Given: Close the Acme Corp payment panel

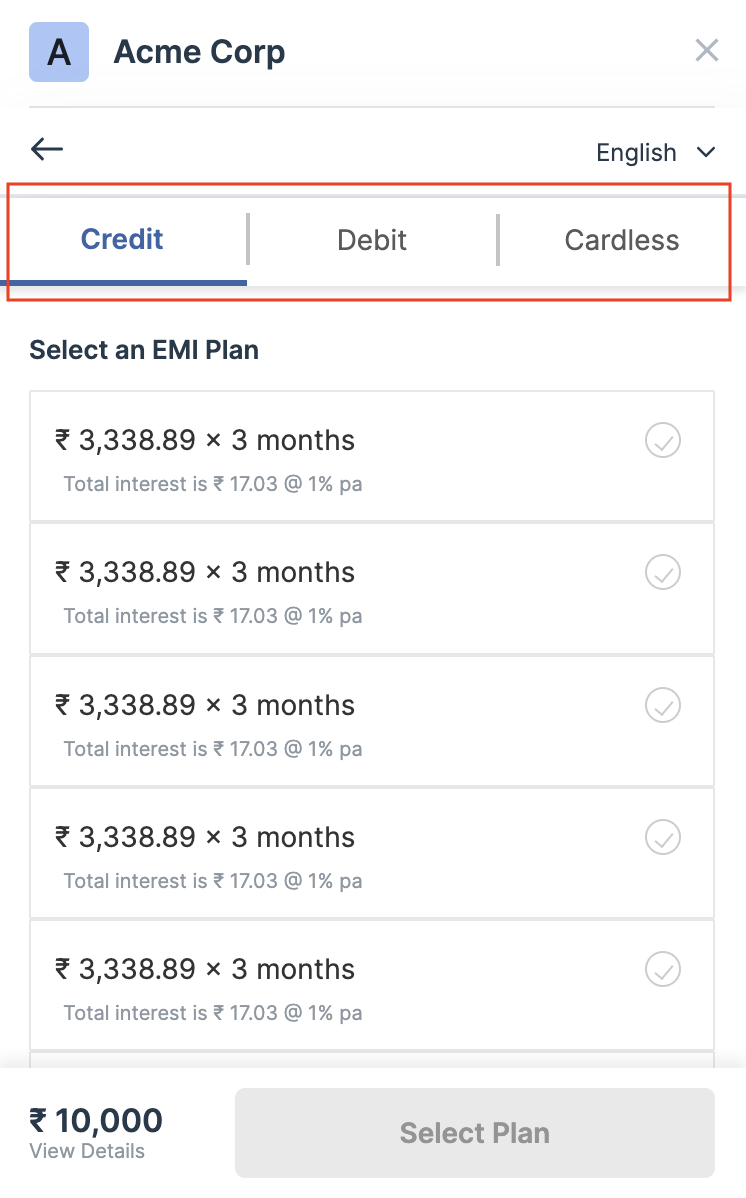Looking at the screenshot, I should (707, 50).
